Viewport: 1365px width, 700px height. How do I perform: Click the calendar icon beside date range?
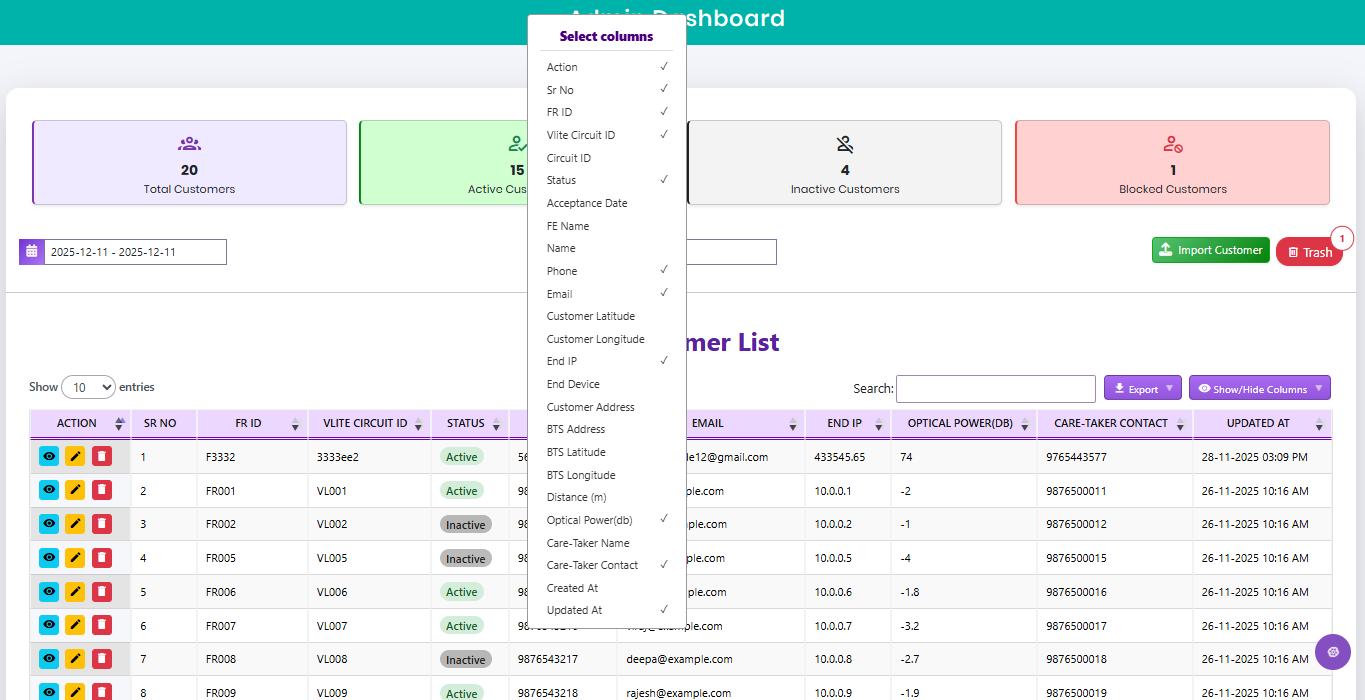(x=31, y=251)
